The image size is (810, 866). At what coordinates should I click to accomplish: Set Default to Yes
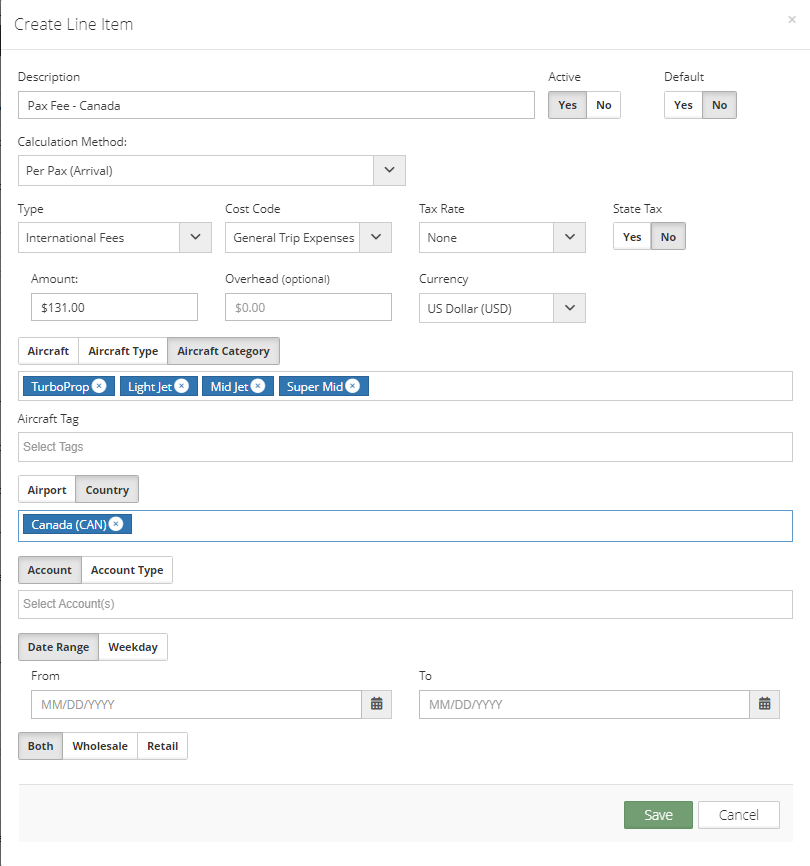pos(683,105)
